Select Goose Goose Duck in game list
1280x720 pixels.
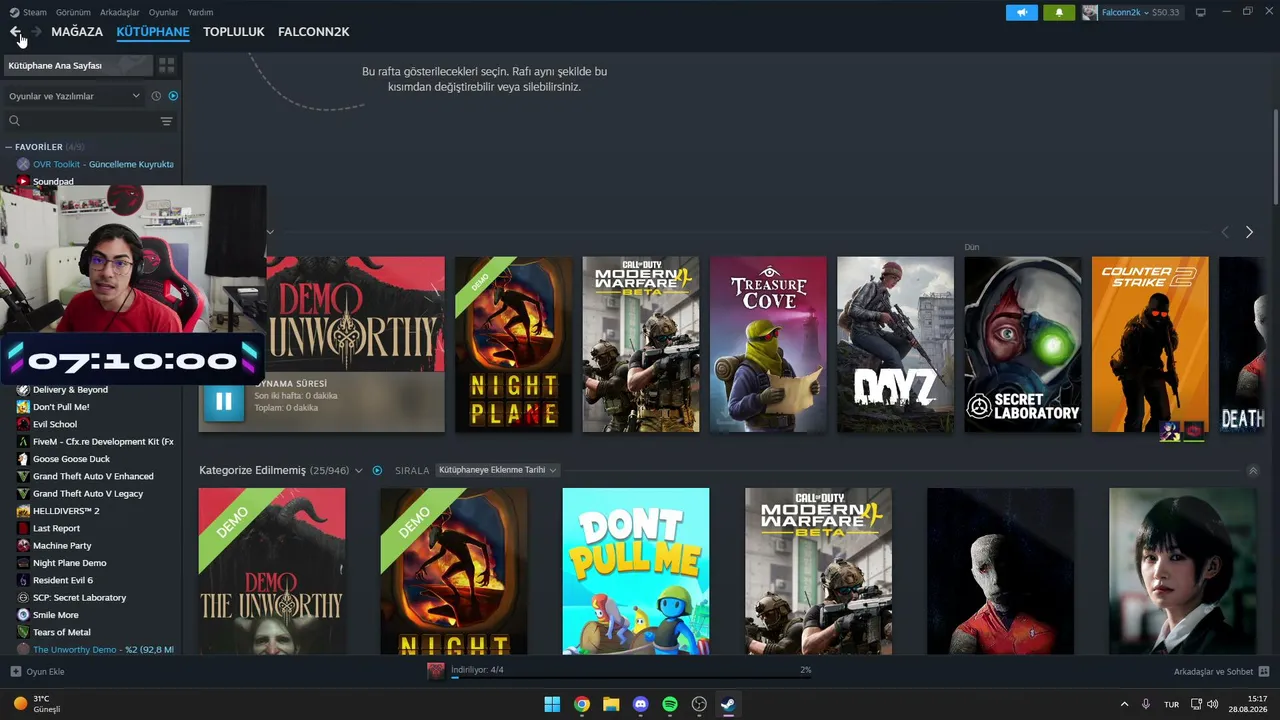coord(71,459)
